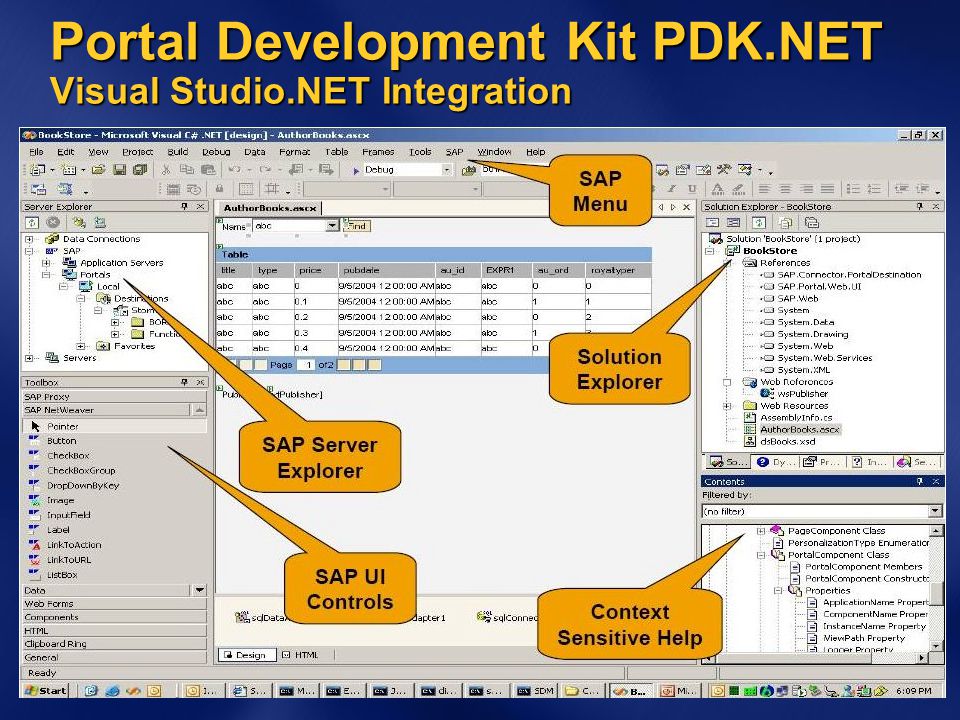The image size is (960, 720).
Task: Select SAP.Portal.Web.UI reference
Action: 819,287
